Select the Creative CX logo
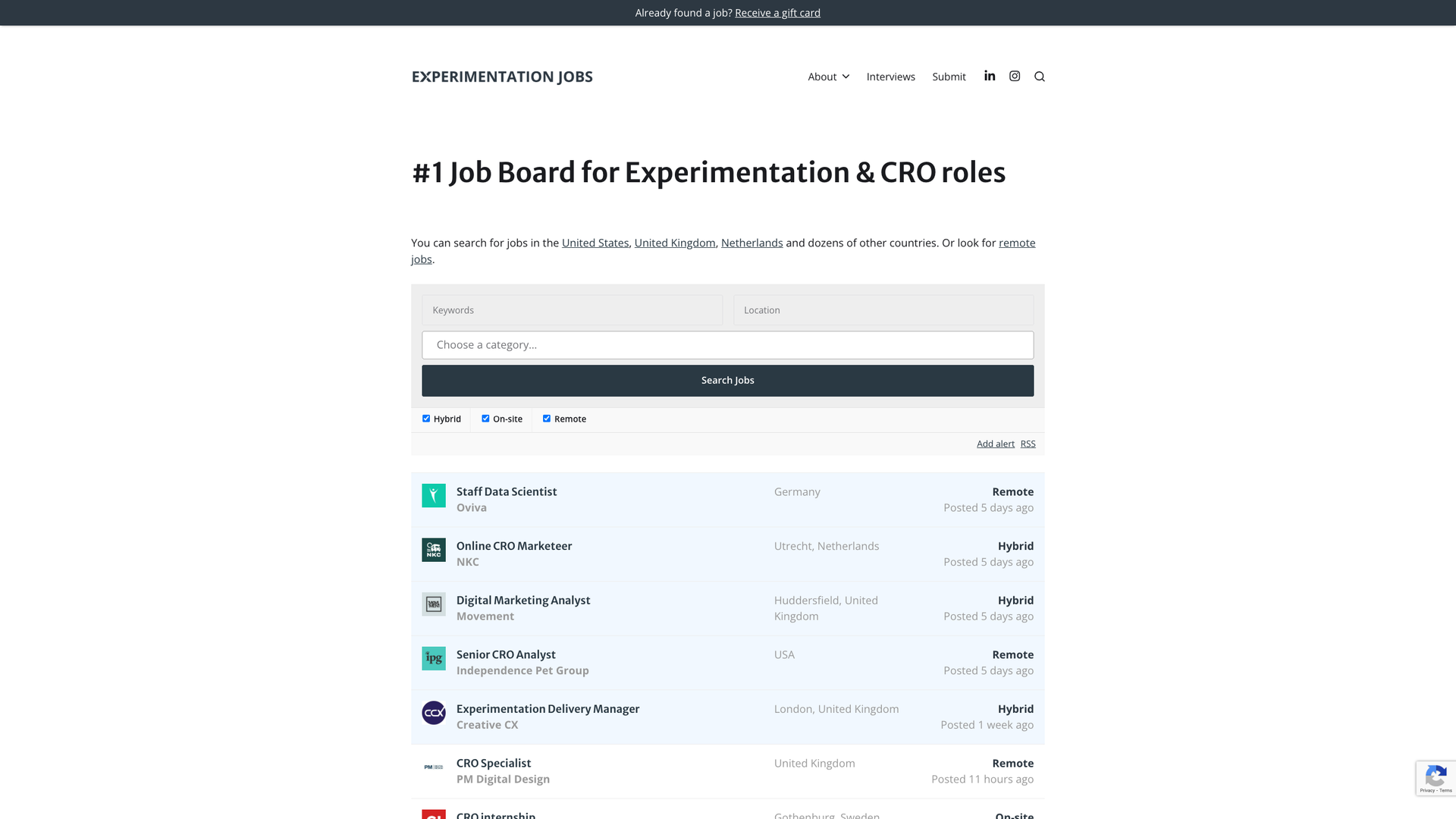 433,713
